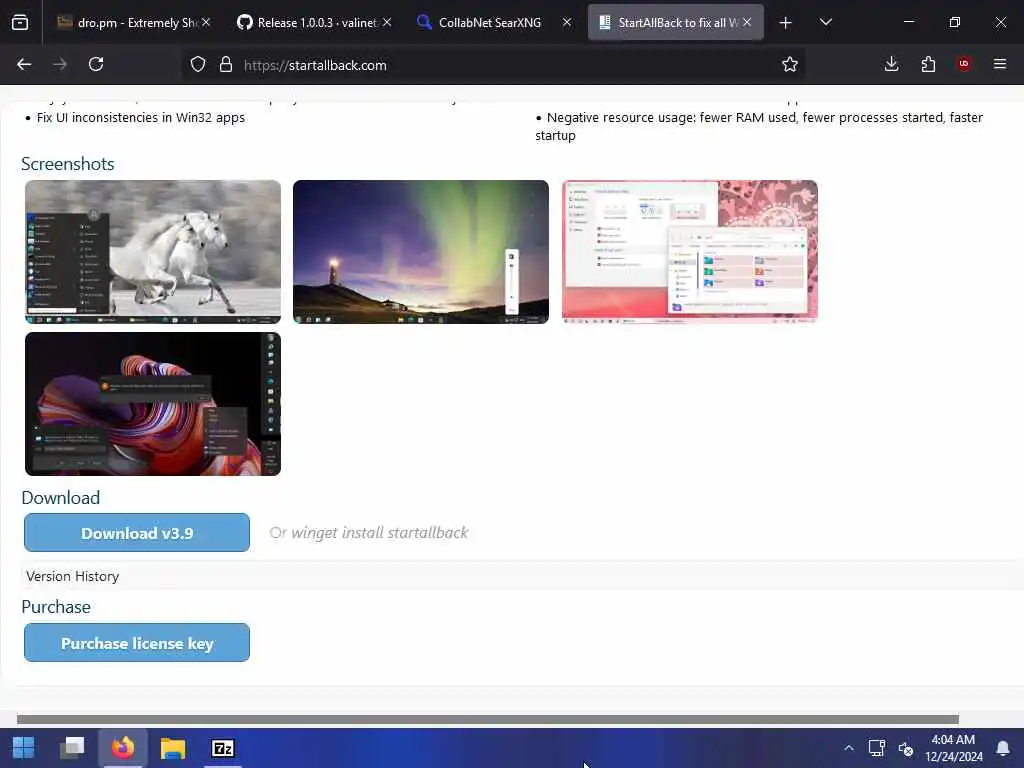The height and width of the screenshot is (768, 1024).
Task: Go back to previous page
Action: click(x=24, y=64)
